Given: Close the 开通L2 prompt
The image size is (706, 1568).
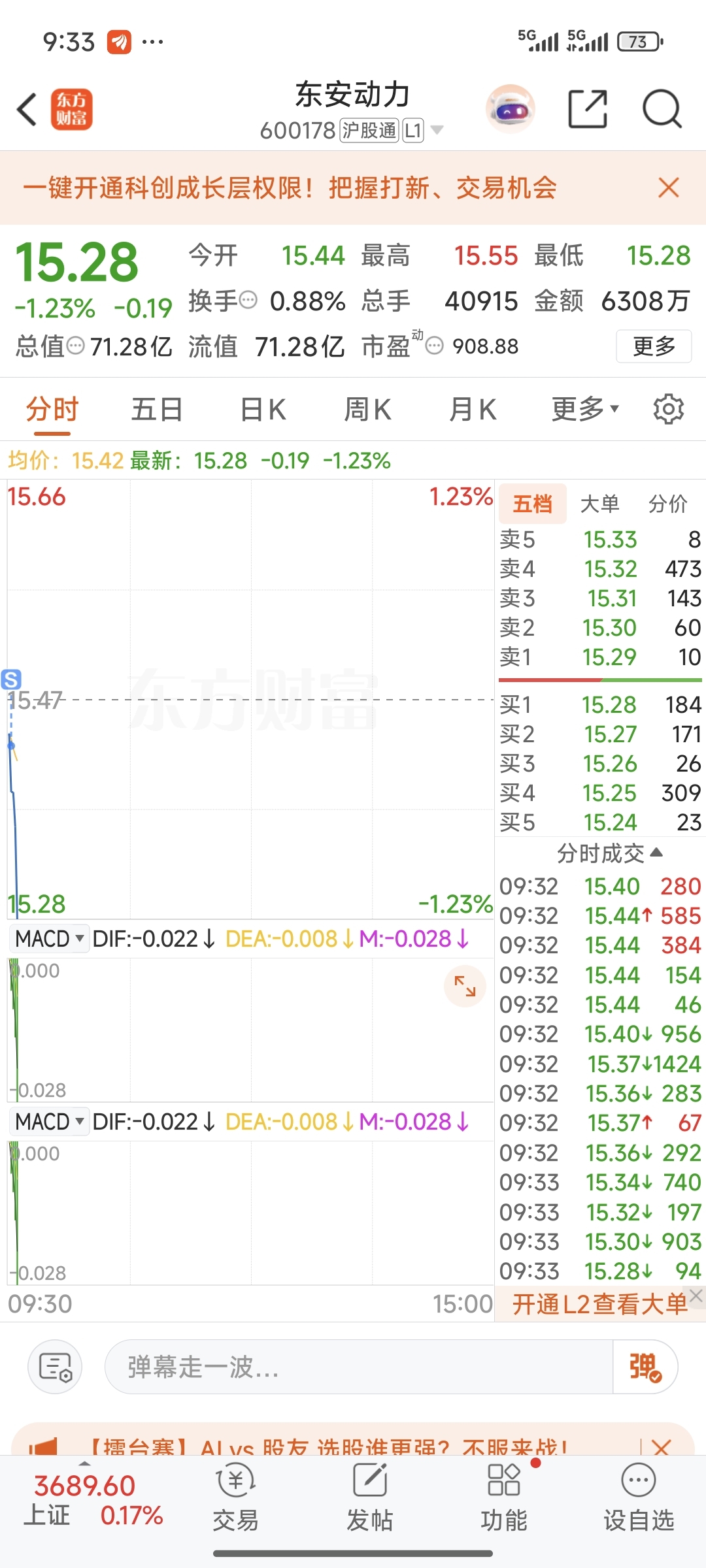Looking at the screenshot, I should (696, 1296).
